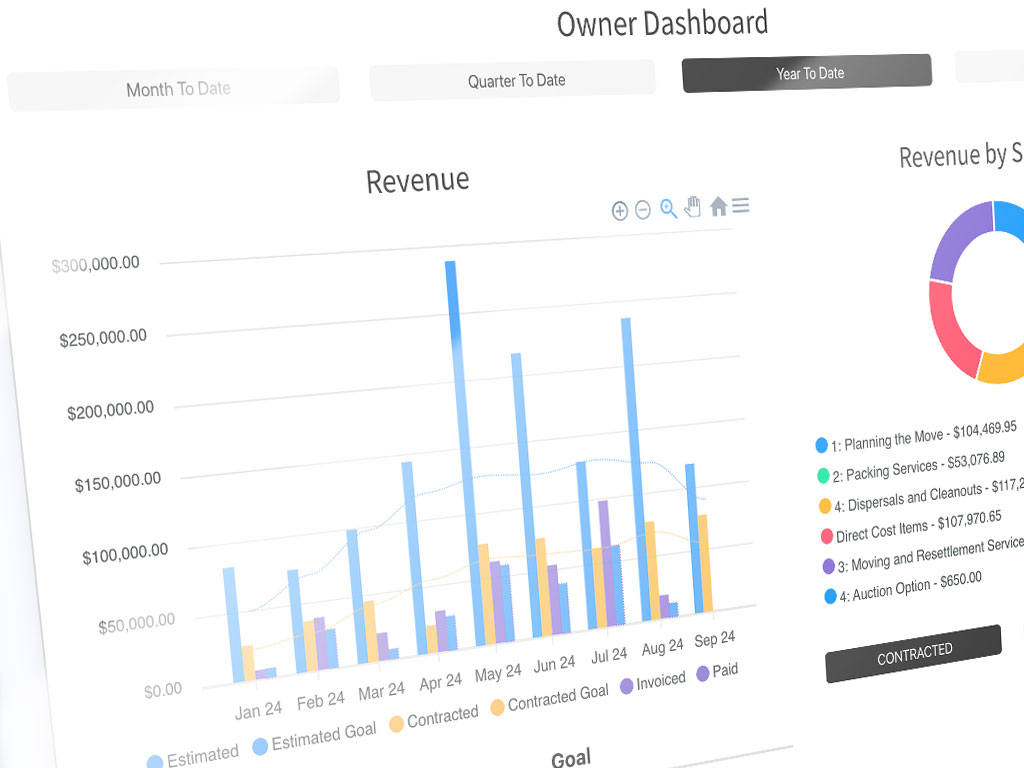Screen dimensions: 1024x768
Task: Switch to Quarter To Date tab
Action: point(513,80)
